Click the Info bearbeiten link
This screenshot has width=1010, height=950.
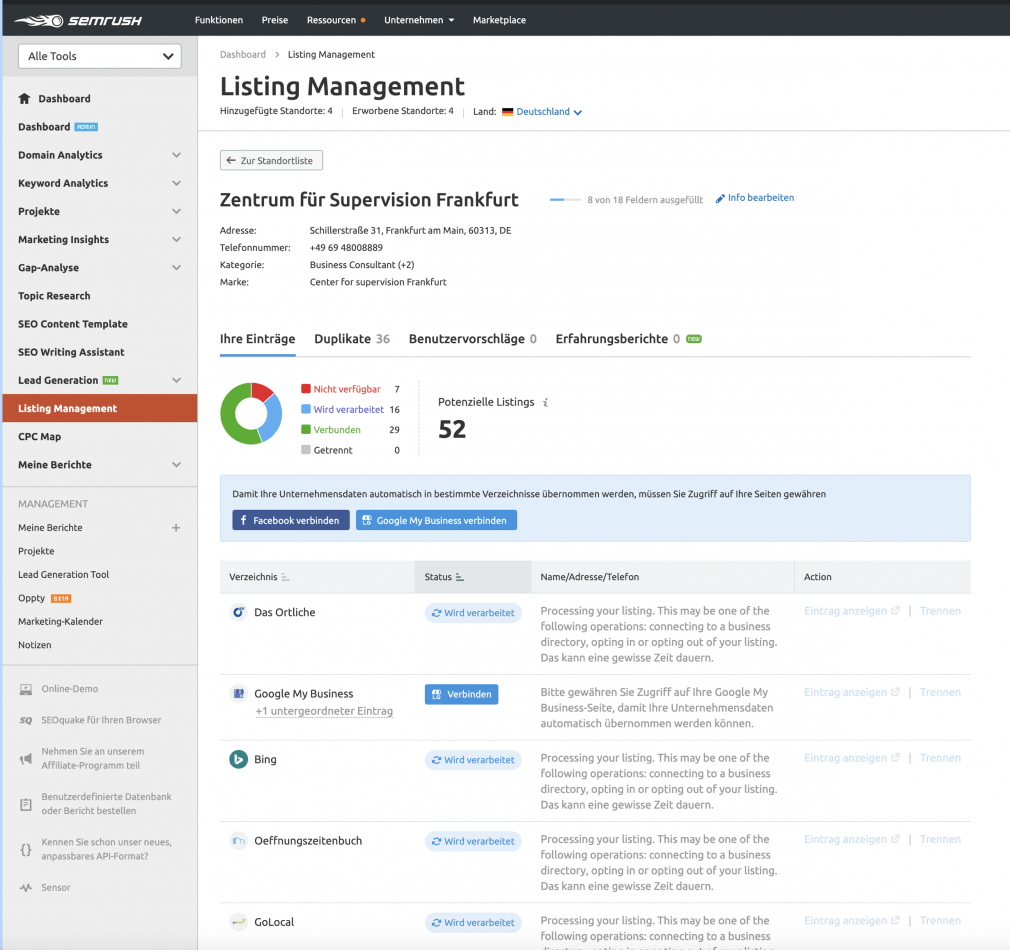click(761, 198)
